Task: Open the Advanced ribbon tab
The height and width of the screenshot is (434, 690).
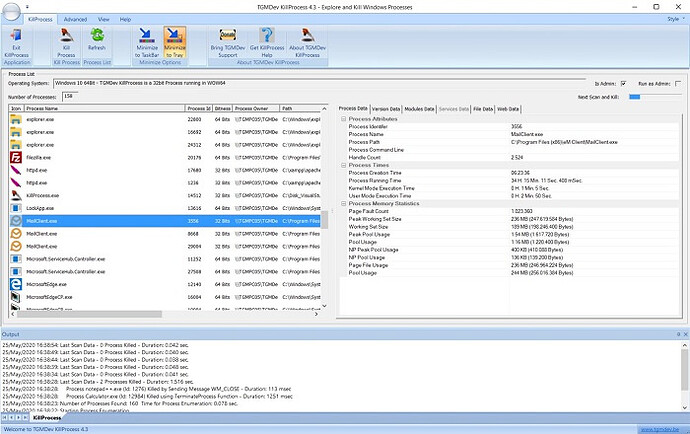Action: pos(75,19)
